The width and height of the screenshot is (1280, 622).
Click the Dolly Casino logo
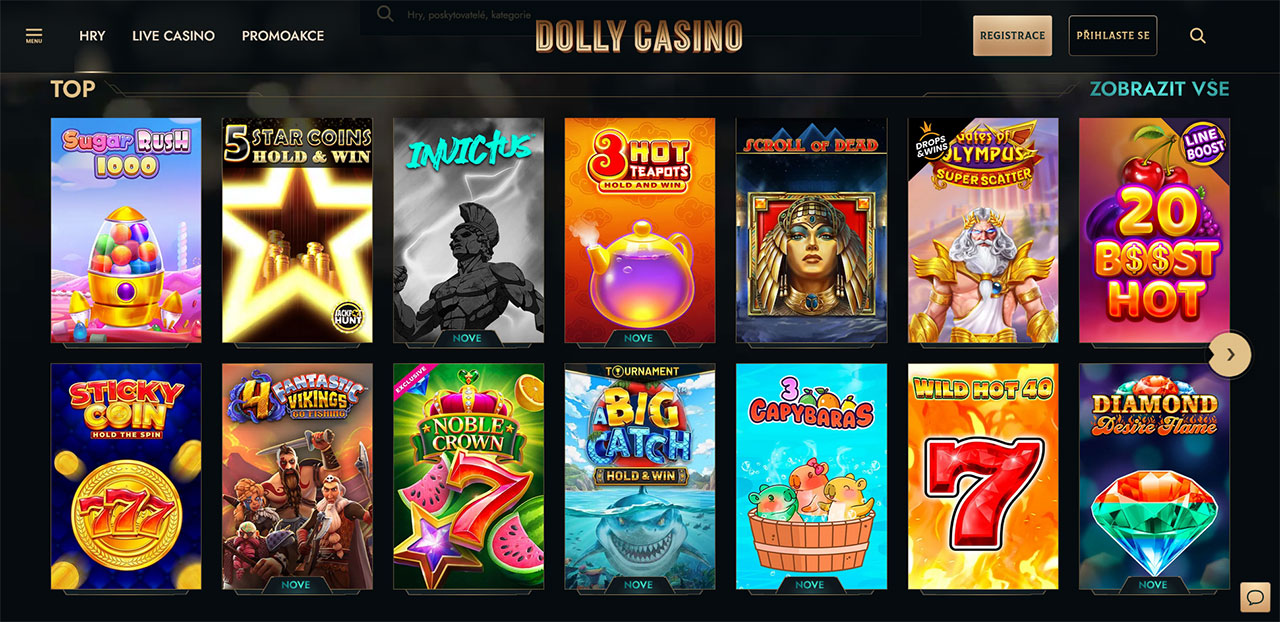(x=639, y=36)
